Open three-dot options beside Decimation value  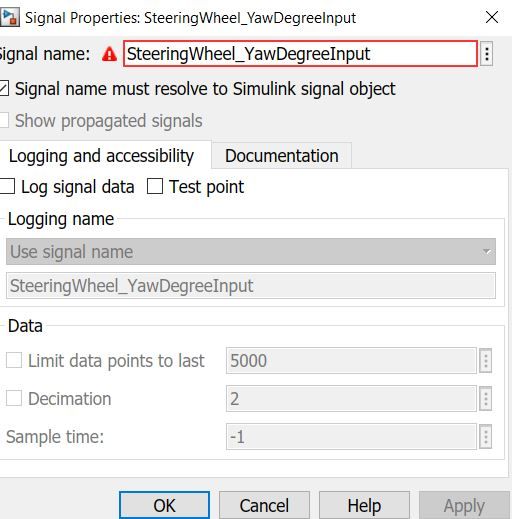tap(486, 398)
